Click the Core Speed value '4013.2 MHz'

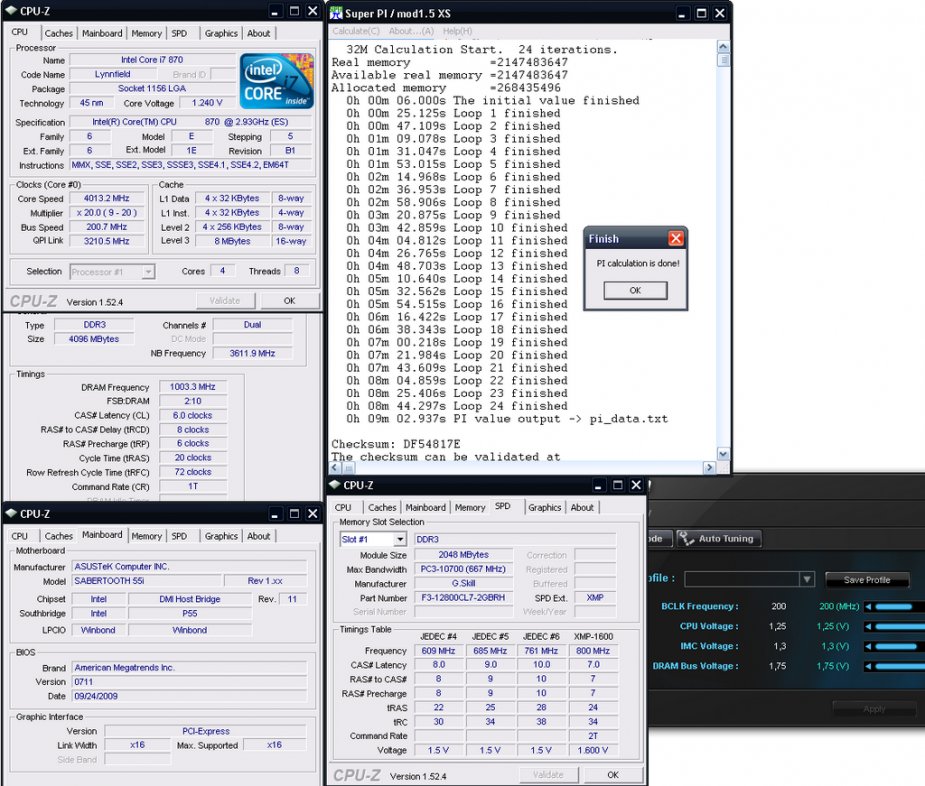(107, 198)
